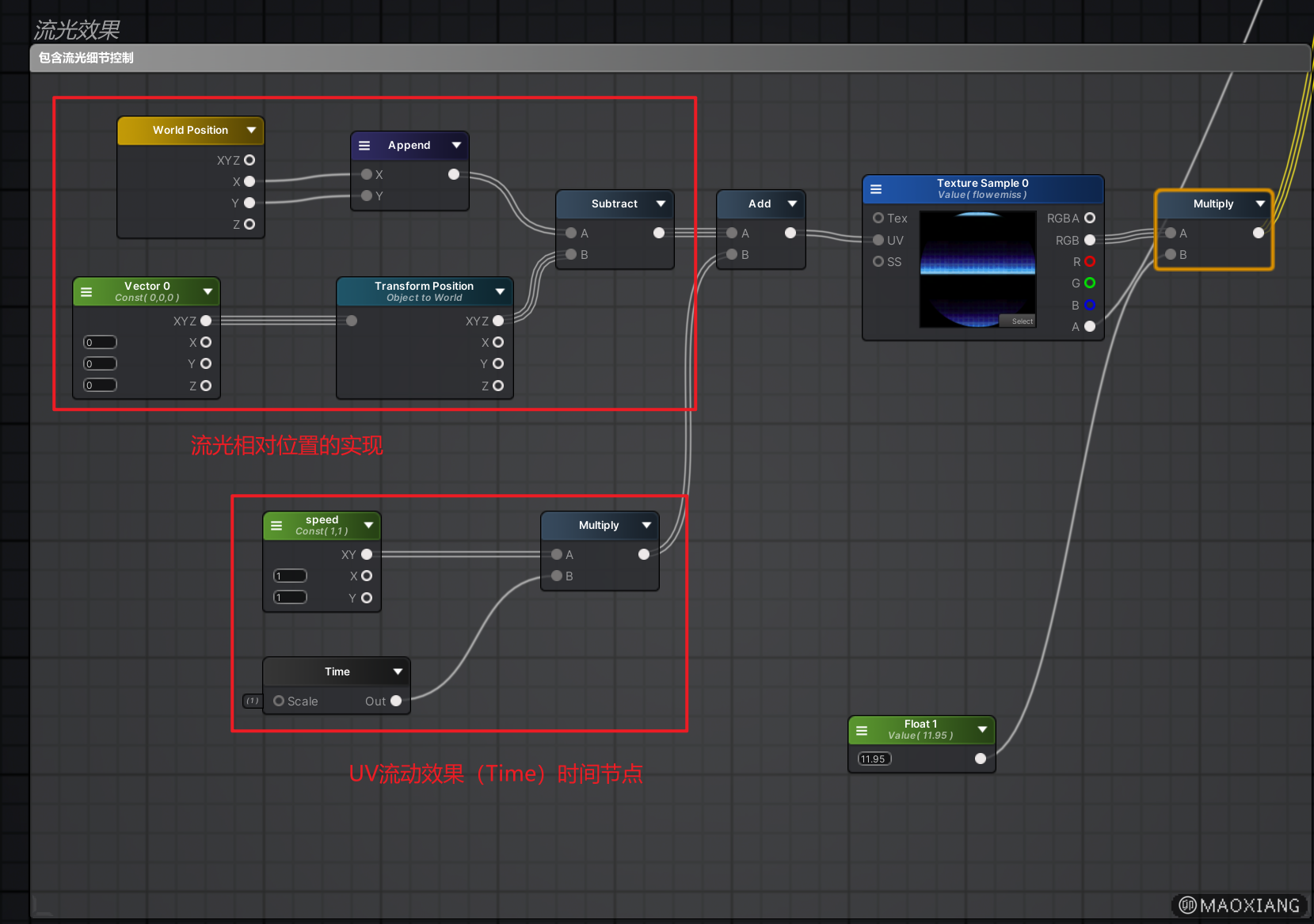
Task: Select the Add node header
Action: (x=759, y=204)
